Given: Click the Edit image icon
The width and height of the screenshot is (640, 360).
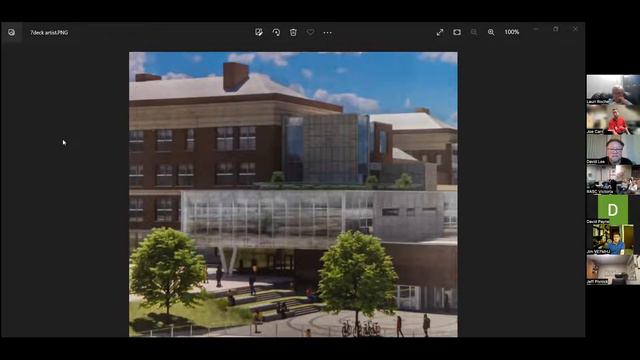Looking at the screenshot, I should (259, 32).
